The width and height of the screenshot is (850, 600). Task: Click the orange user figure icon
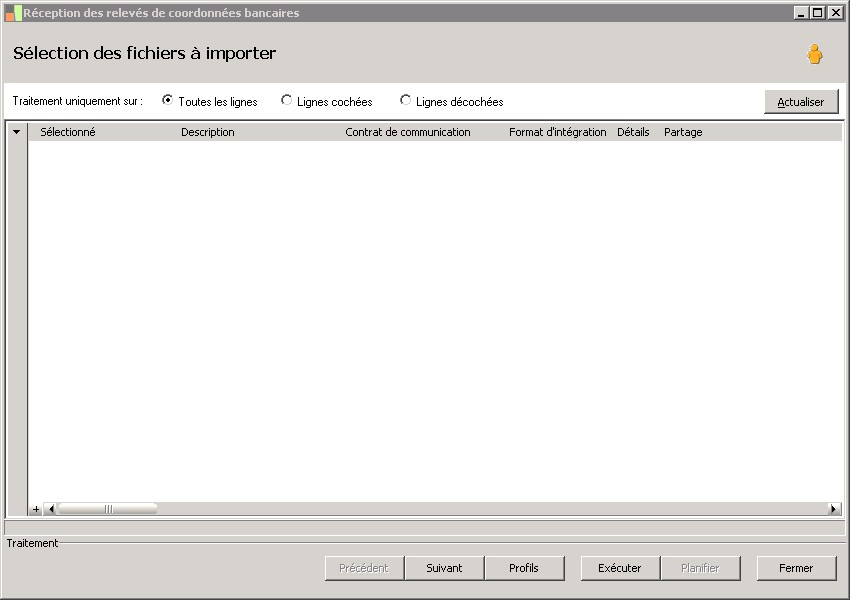pyautogui.click(x=814, y=54)
